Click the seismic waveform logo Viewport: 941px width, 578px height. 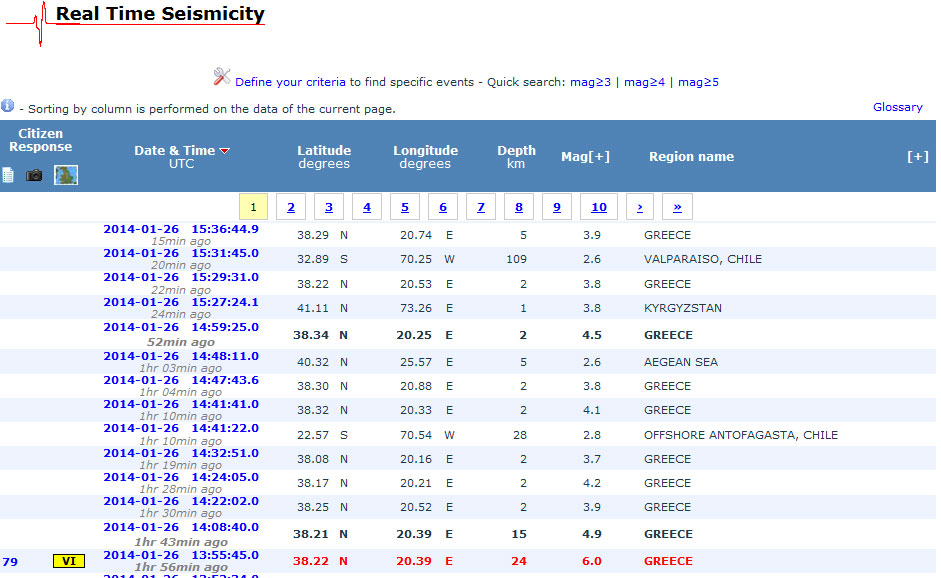38,24
